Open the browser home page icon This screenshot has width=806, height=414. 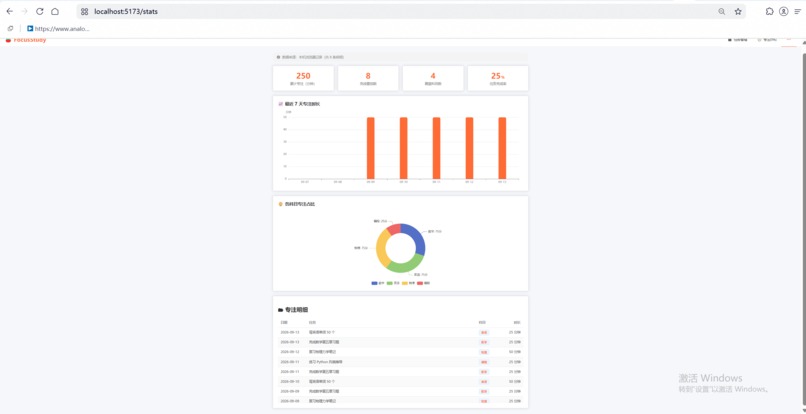[x=55, y=11]
